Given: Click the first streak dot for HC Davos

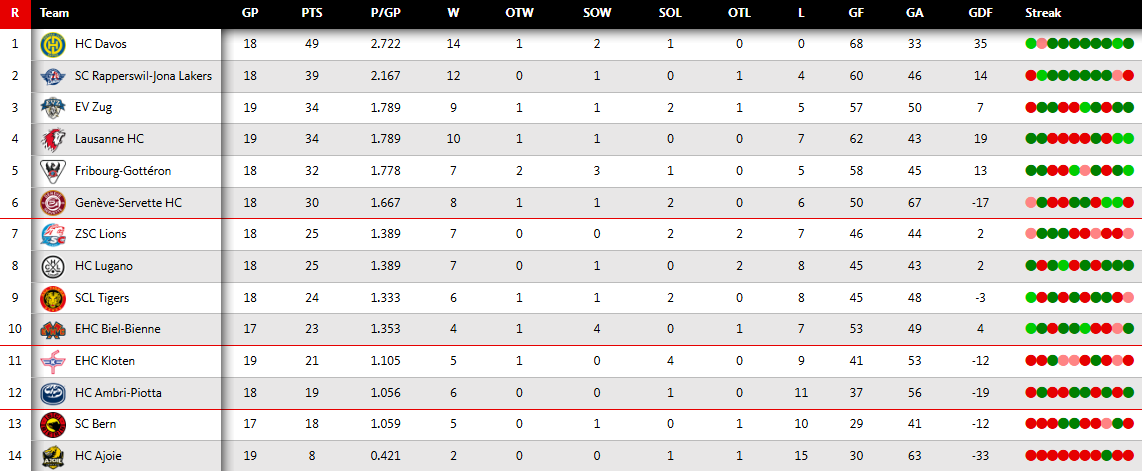Looking at the screenshot, I should click(1030, 44).
